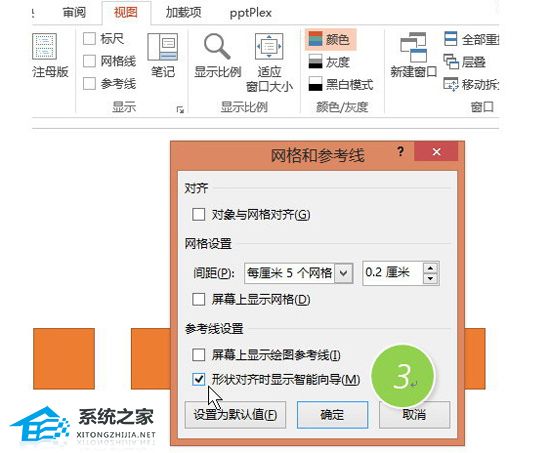Toggle the 参考线 checkbox
The width and height of the screenshot is (550, 453).
point(89,84)
